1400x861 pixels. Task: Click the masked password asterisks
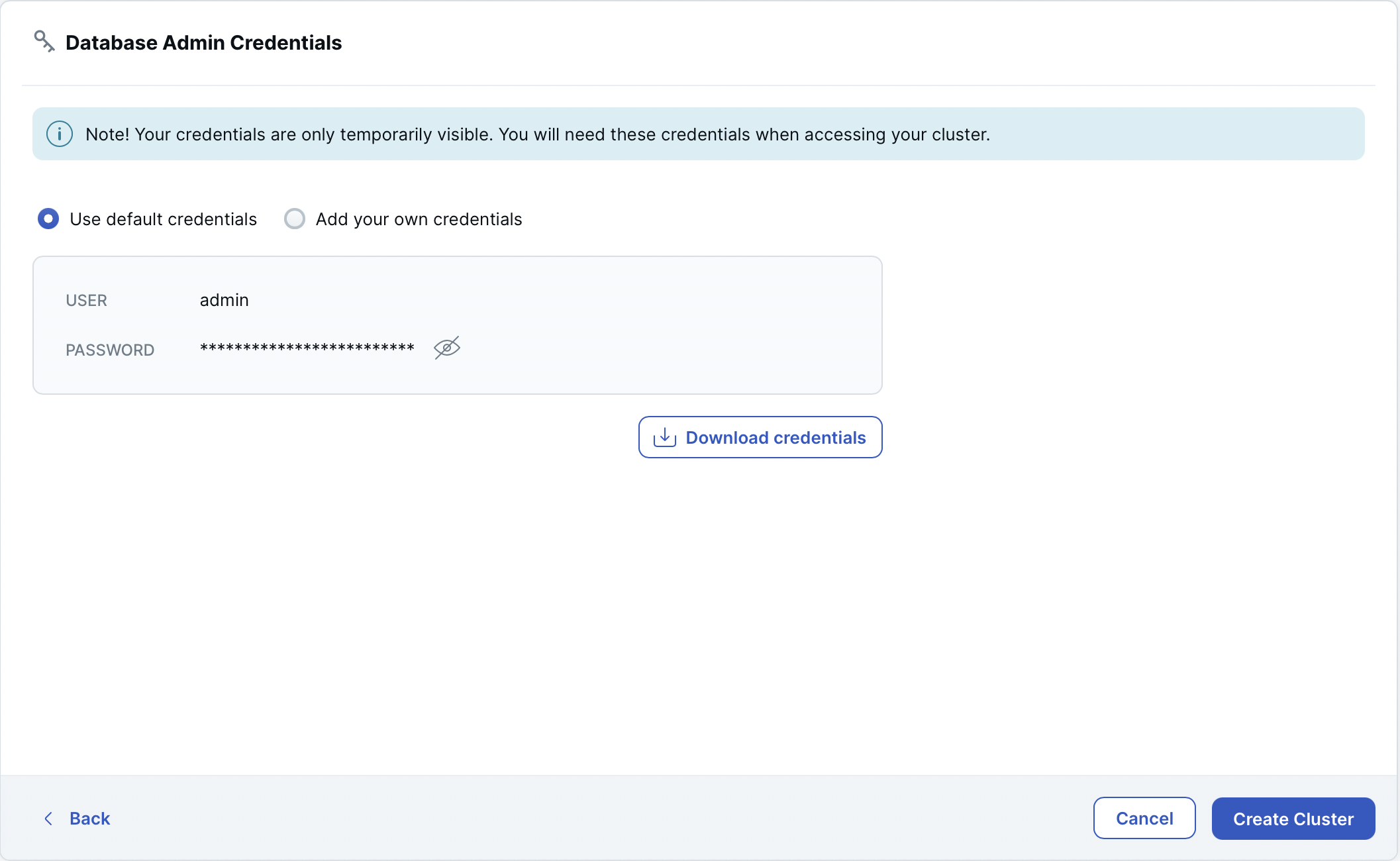[307, 348]
